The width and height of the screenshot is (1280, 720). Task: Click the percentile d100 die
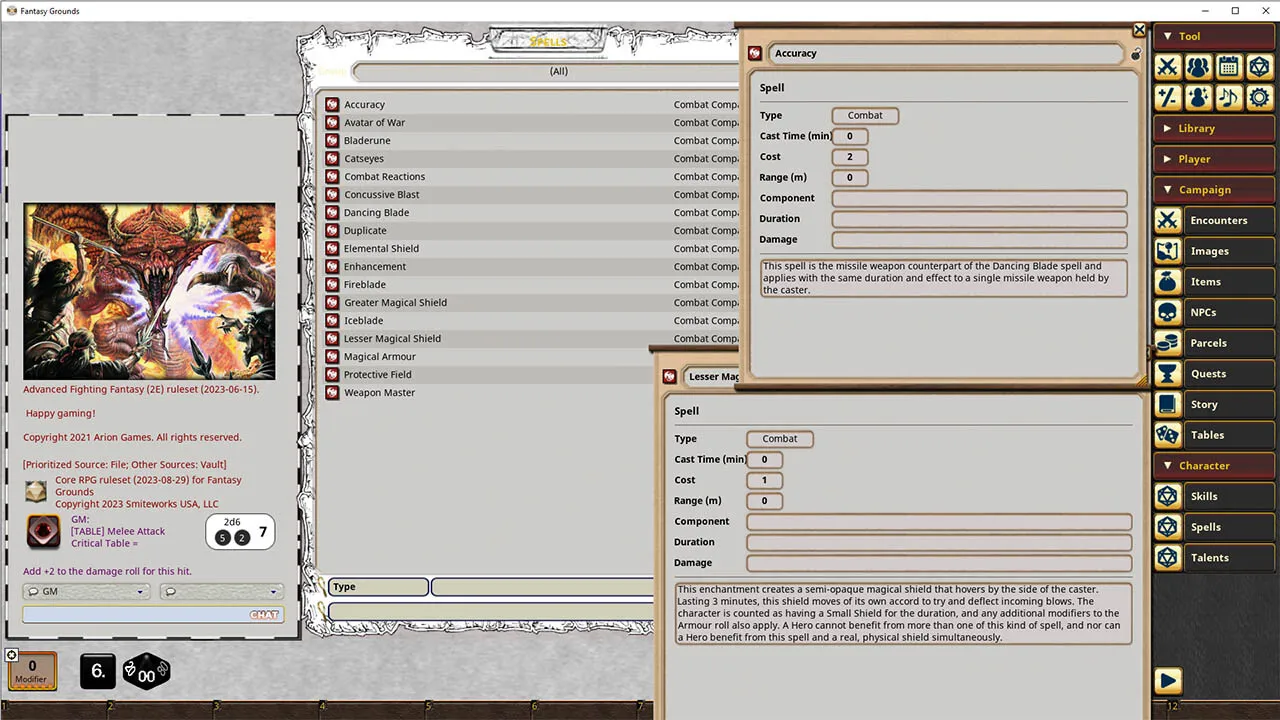click(146, 673)
